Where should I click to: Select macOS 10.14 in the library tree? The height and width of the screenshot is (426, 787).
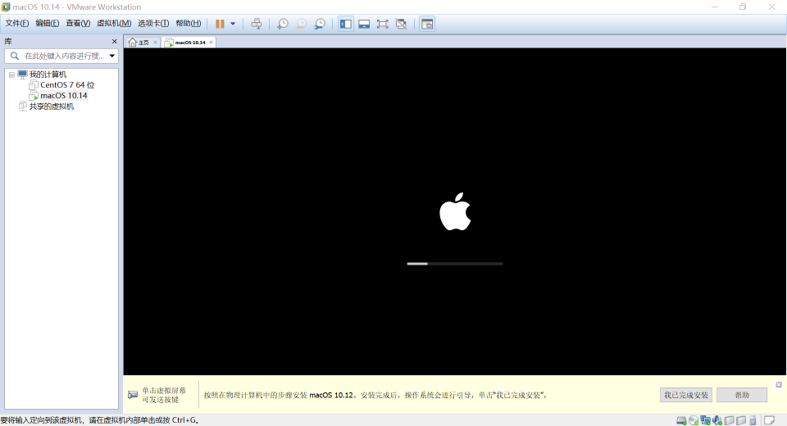tap(63, 95)
